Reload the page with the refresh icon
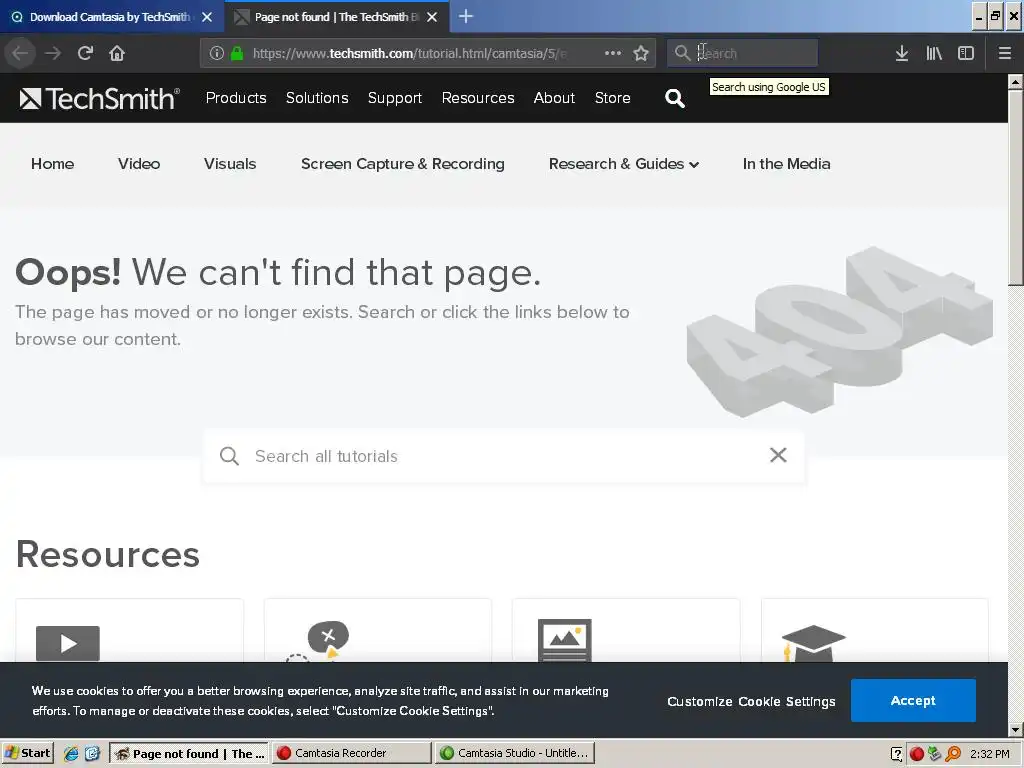1024x768 pixels. pyautogui.click(x=86, y=53)
